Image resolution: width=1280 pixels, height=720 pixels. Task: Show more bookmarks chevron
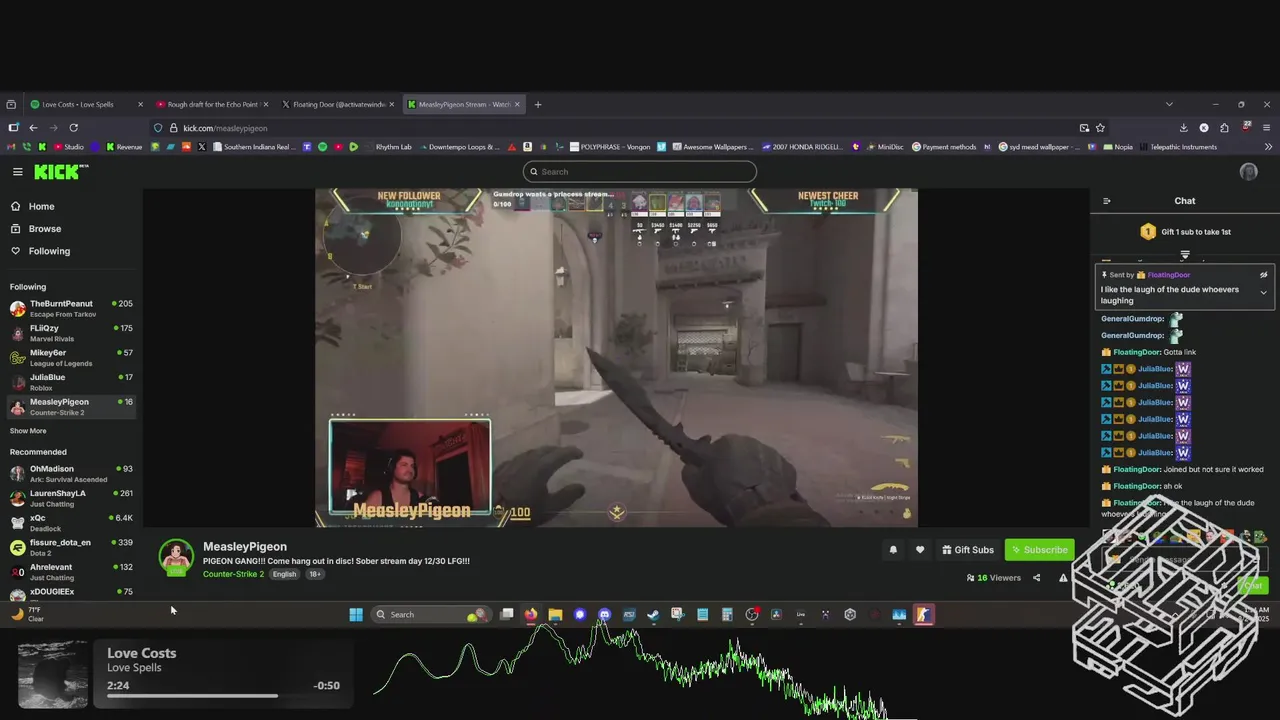(x=1268, y=147)
